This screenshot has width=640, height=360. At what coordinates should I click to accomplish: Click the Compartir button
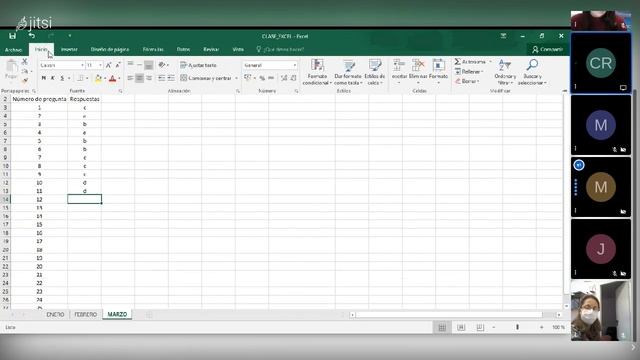point(547,49)
